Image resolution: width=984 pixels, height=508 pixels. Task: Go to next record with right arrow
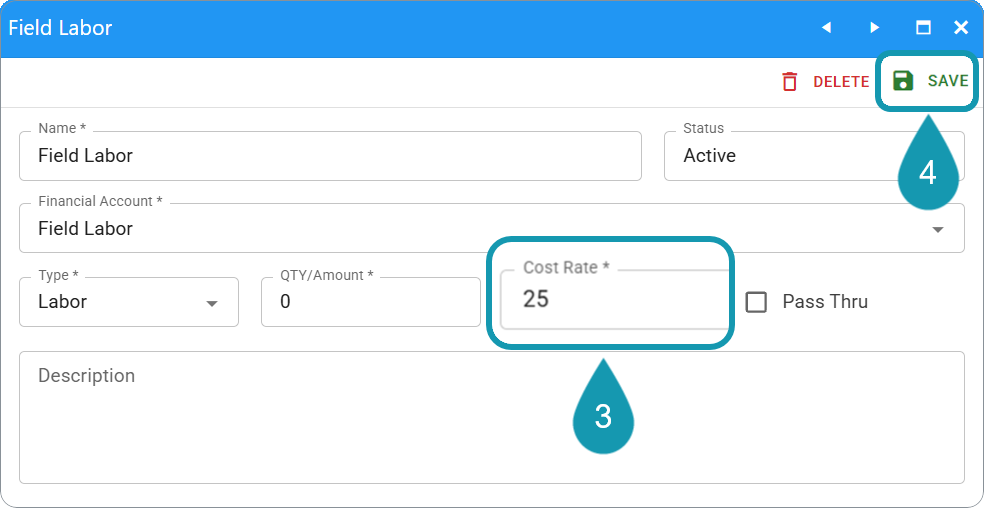pos(874,28)
